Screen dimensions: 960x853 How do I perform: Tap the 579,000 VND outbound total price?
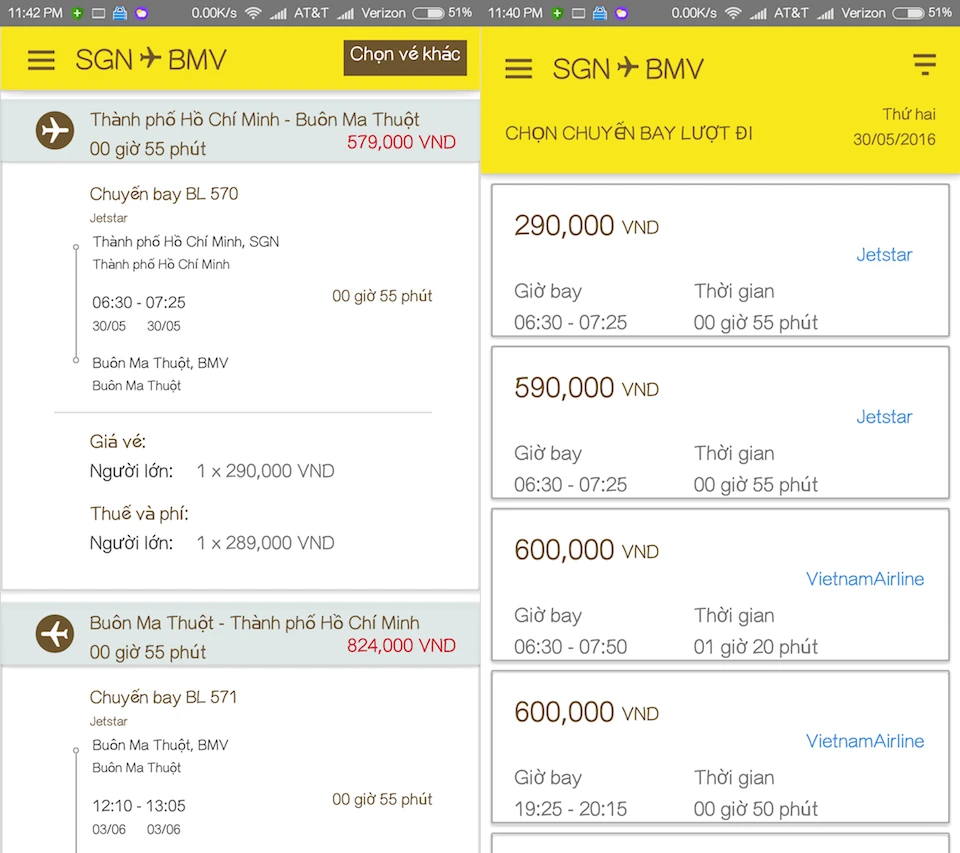point(401,142)
